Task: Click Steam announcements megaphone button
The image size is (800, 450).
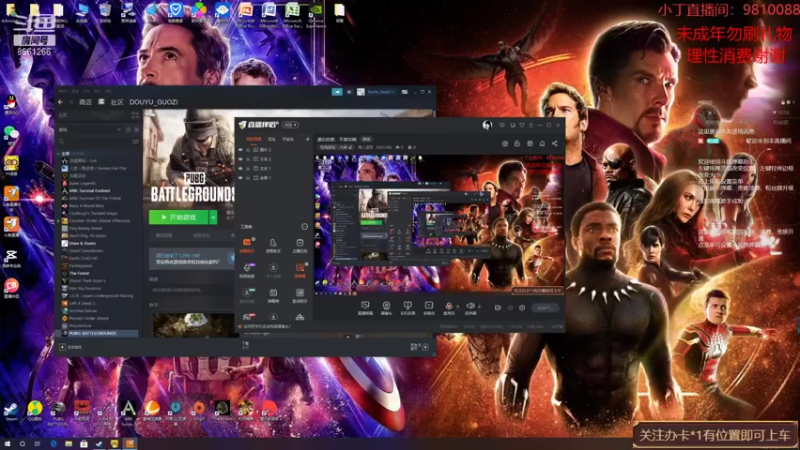Action: [337, 92]
